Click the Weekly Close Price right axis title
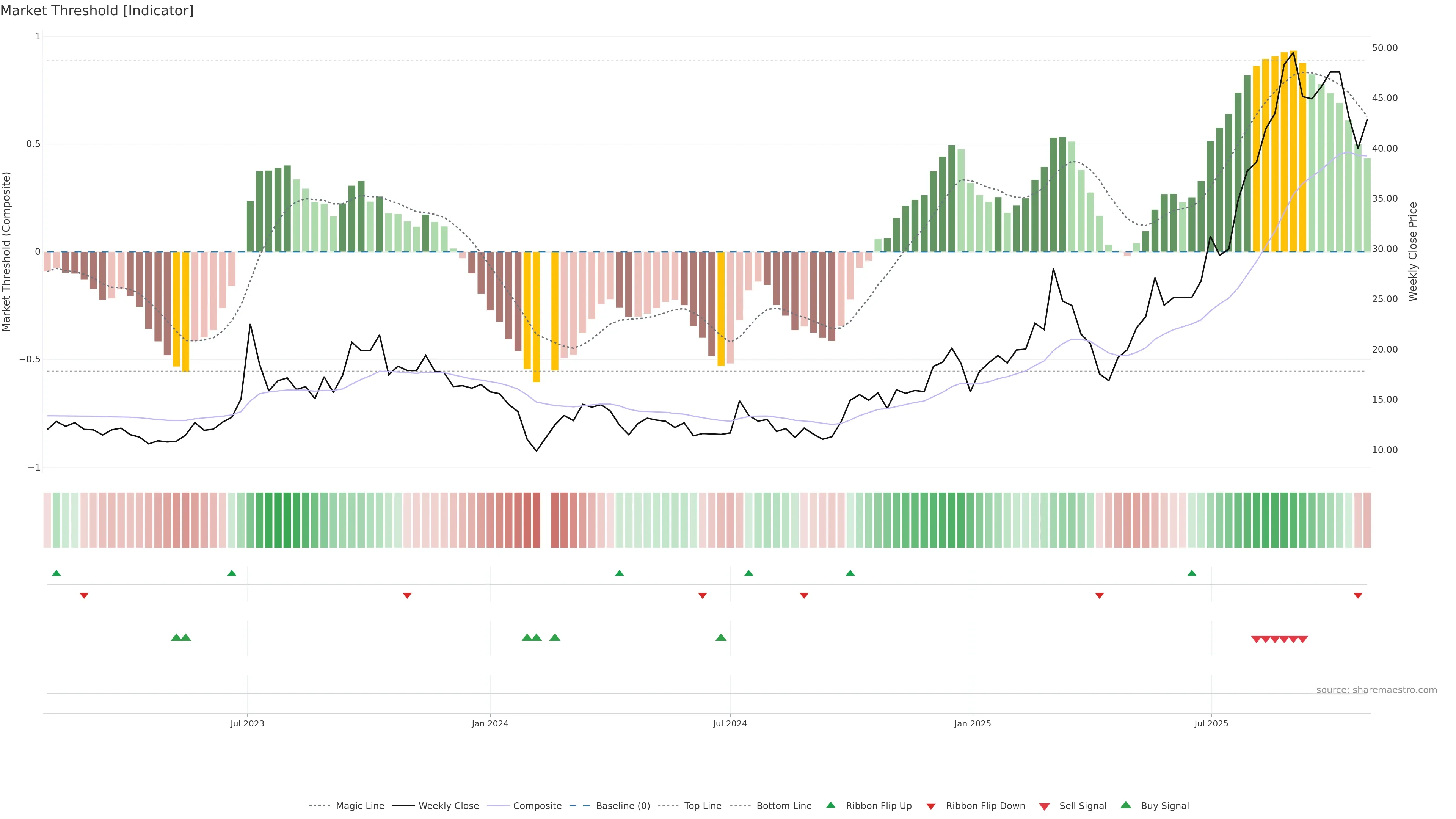This screenshot has height=819, width=1456. [x=1412, y=251]
